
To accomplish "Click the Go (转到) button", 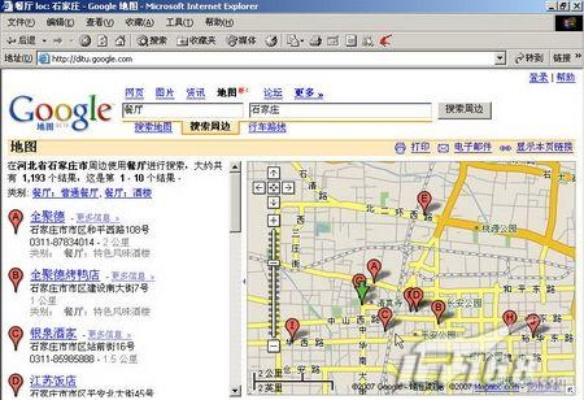I will coord(528,58).
